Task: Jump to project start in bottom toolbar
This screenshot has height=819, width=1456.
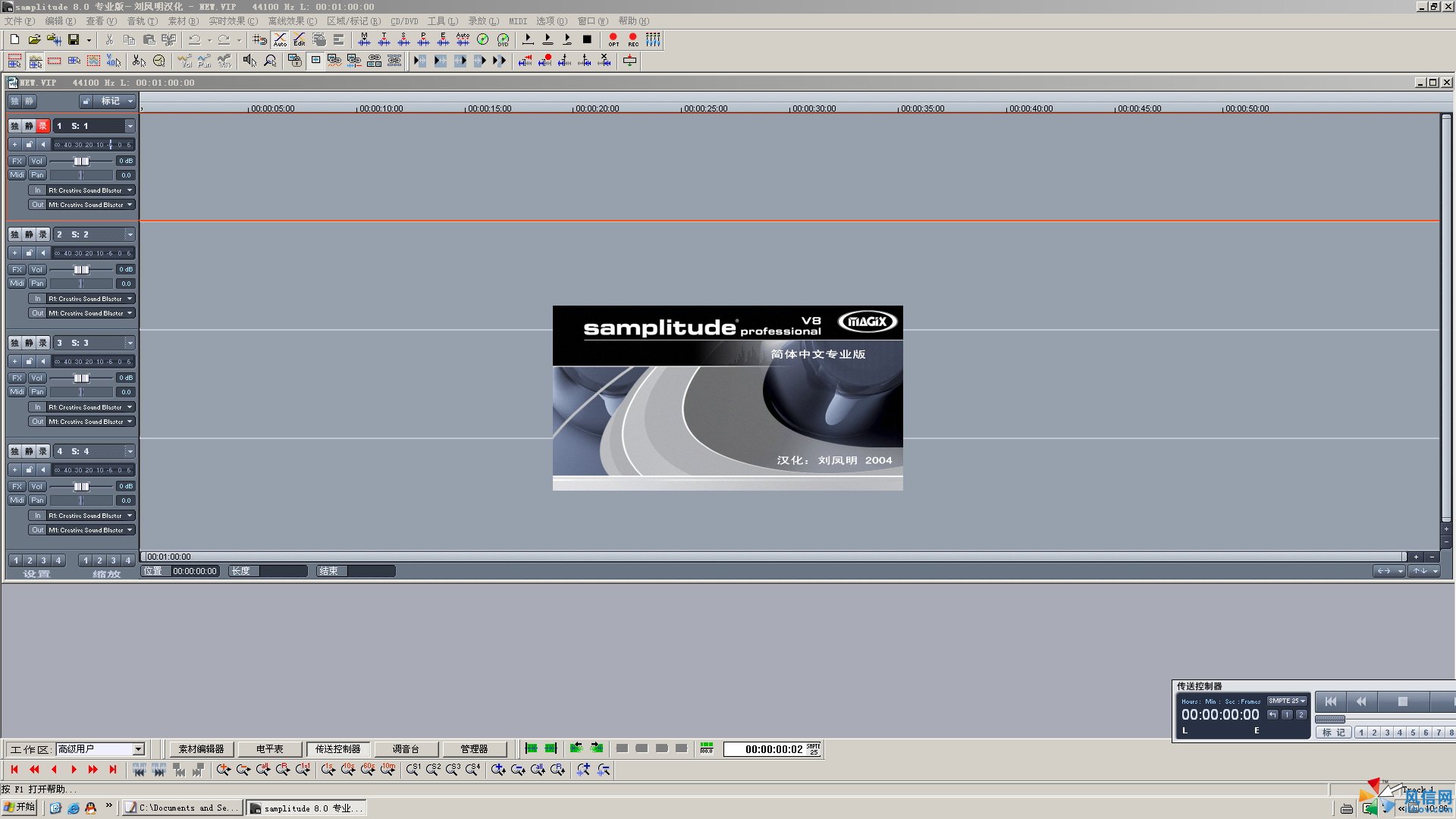Action: click(x=14, y=770)
